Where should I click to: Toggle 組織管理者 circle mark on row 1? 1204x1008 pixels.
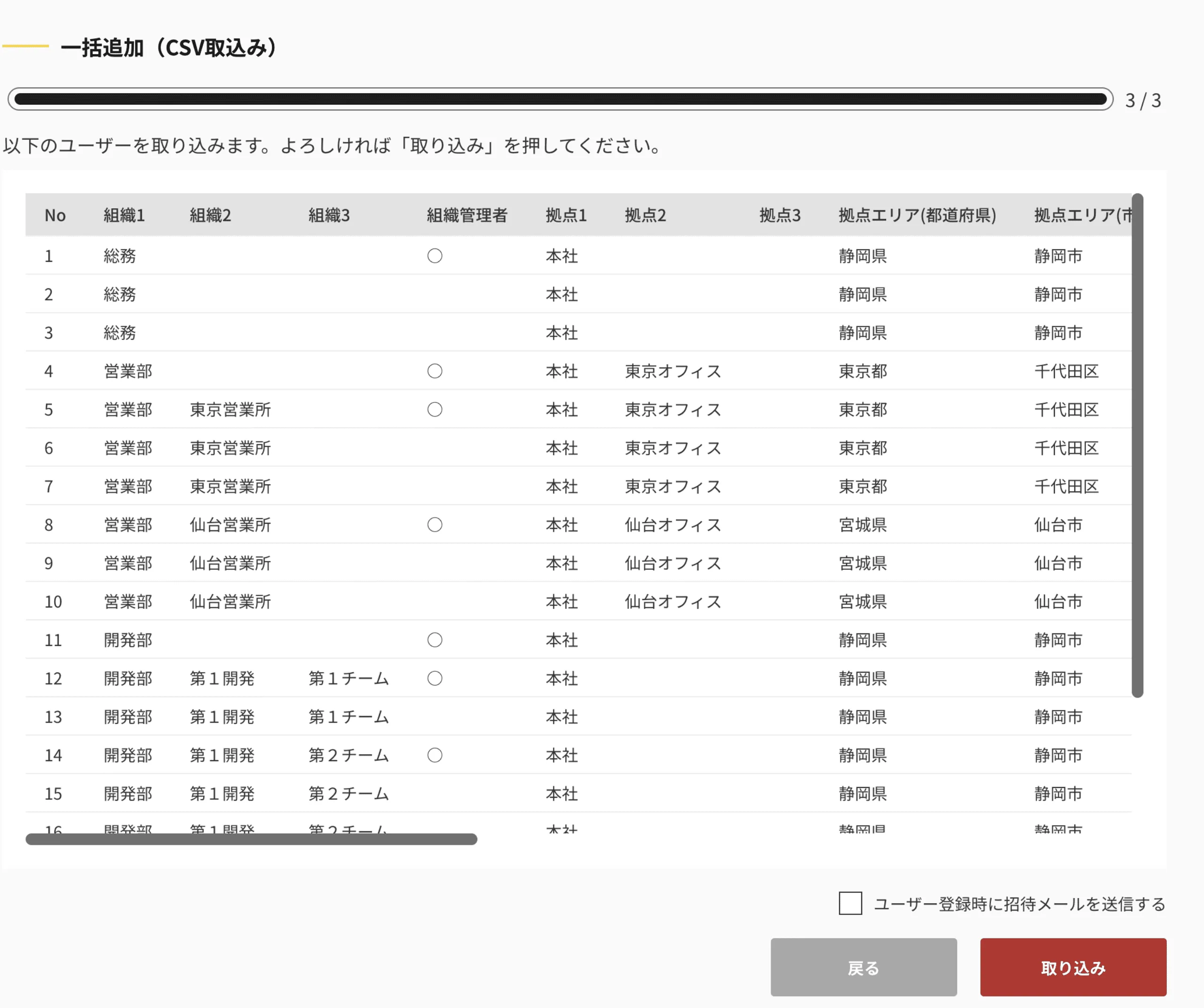[435, 256]
